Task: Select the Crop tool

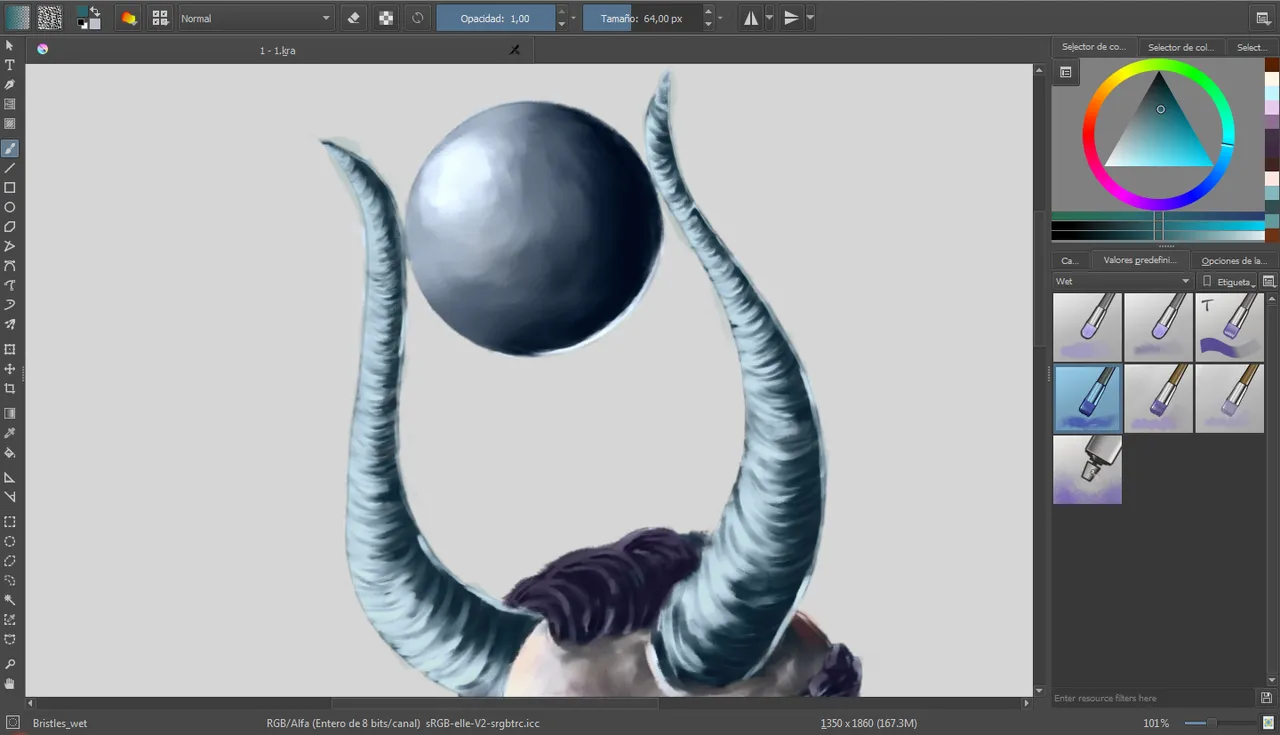Action: 10,388
